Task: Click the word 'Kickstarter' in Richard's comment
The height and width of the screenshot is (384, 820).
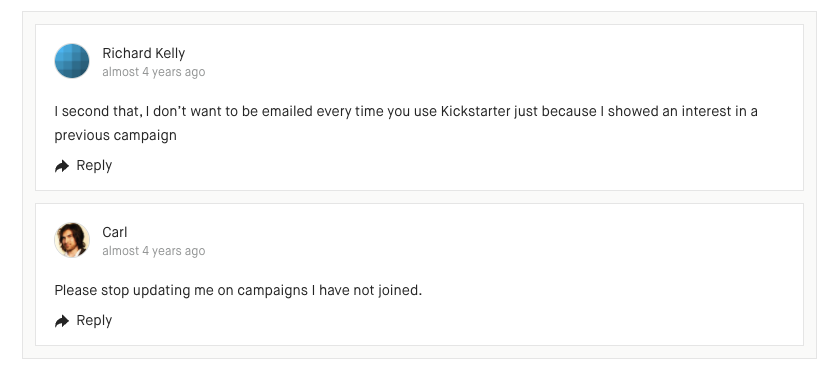Action: (x=475, y=111)
